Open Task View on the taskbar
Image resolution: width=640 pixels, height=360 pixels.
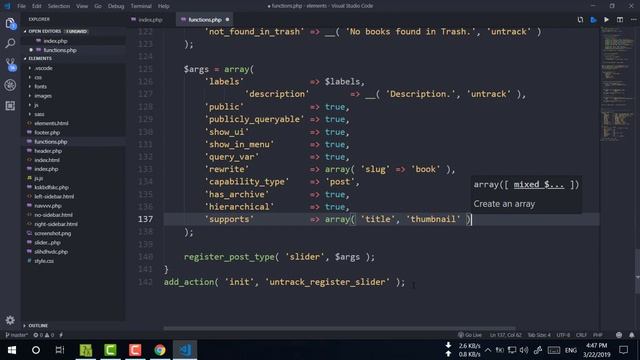point(60,350)
